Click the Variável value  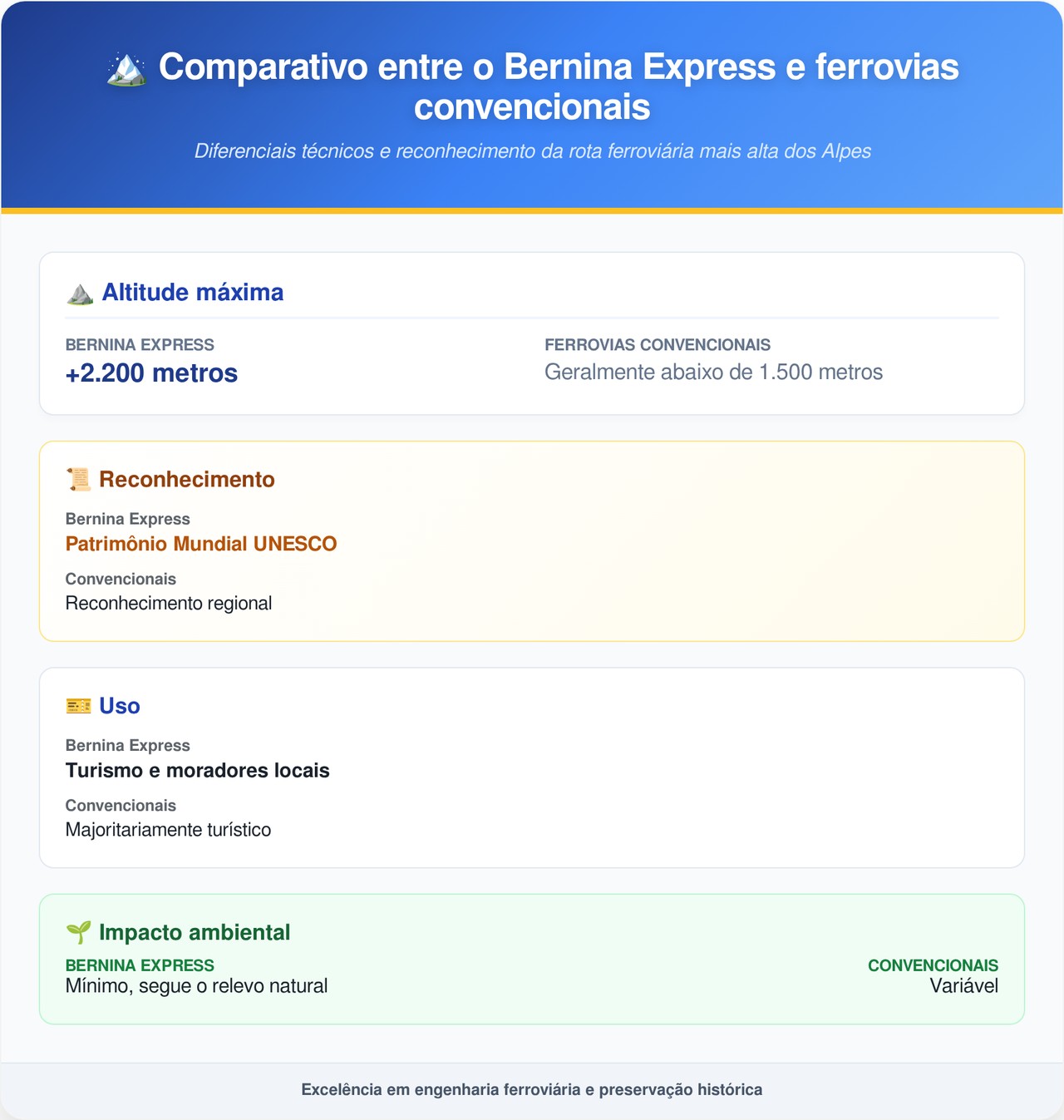click(963, 986)
